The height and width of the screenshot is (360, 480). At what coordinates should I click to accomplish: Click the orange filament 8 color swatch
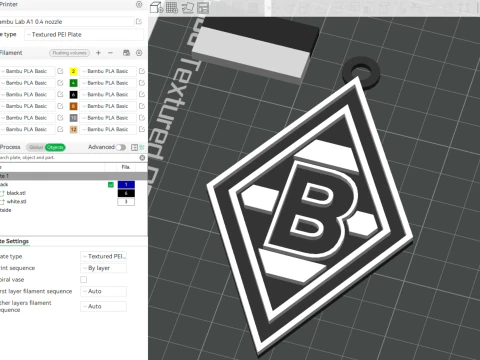(73, 106)
